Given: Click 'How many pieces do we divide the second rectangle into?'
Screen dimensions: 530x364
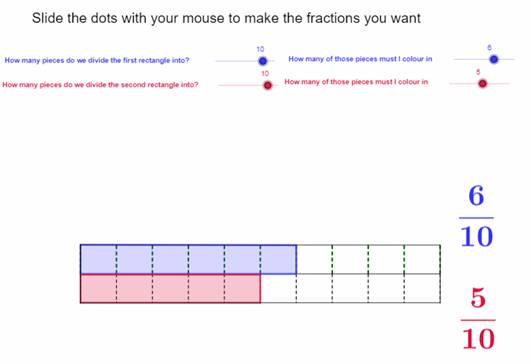Looking at the screenshot, I should tap(100, 84).
